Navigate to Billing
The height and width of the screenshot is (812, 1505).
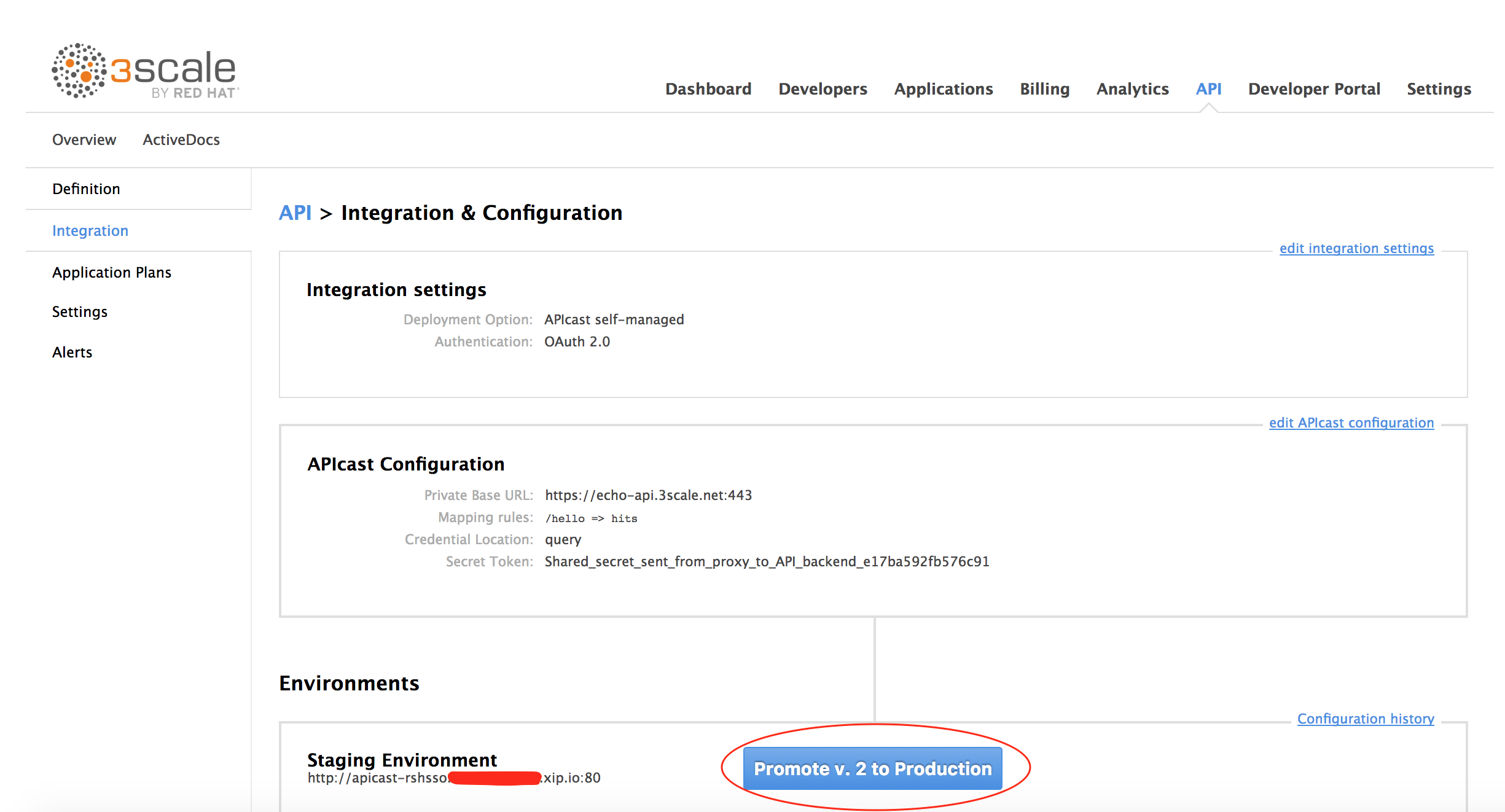(x=1044, y=89)
